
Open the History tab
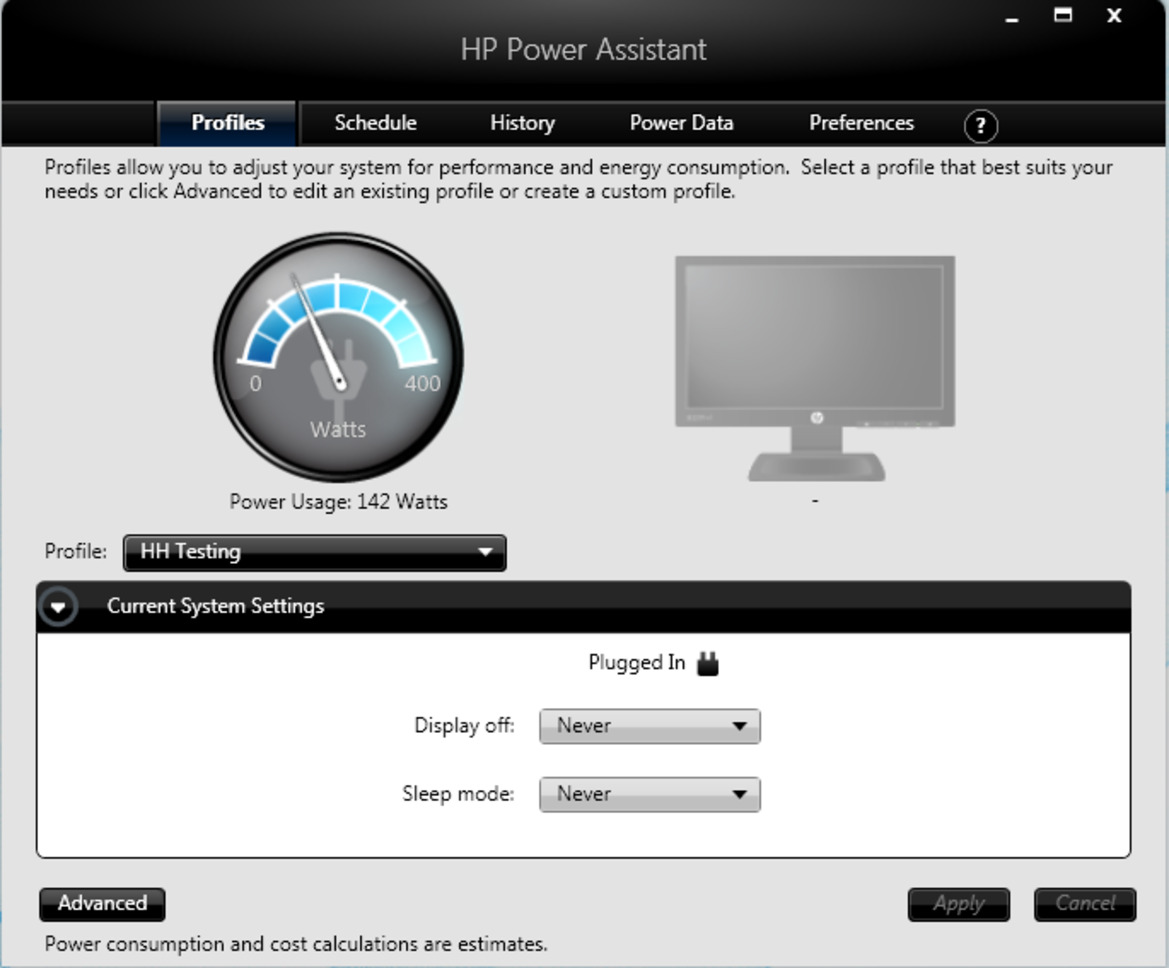tap(522, 123)
